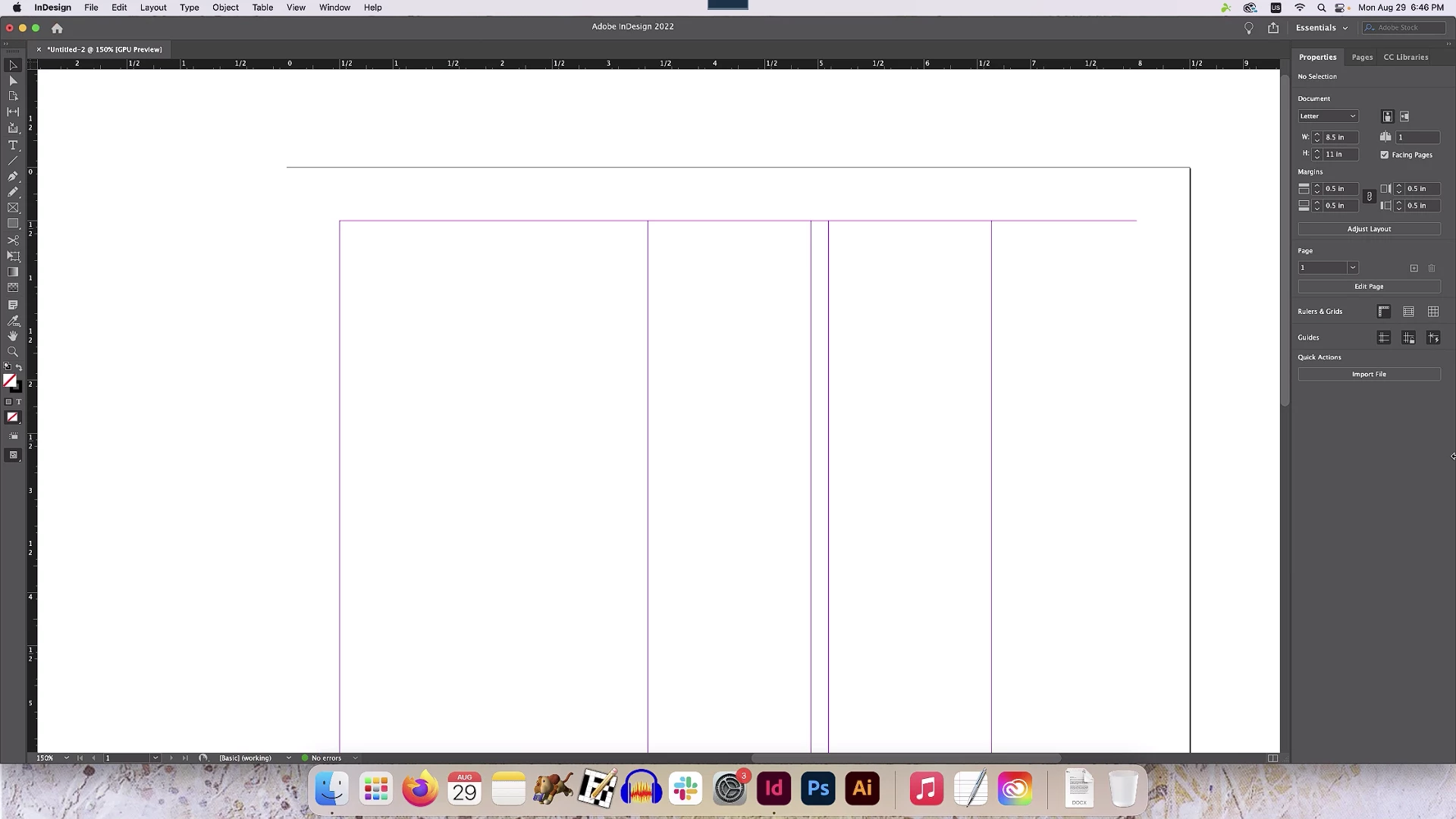The width and height of the screenshot is (1456, 819).
Task: Toggle the margins chain link button
Action: pyautogui.click(x=1369, y=197)
